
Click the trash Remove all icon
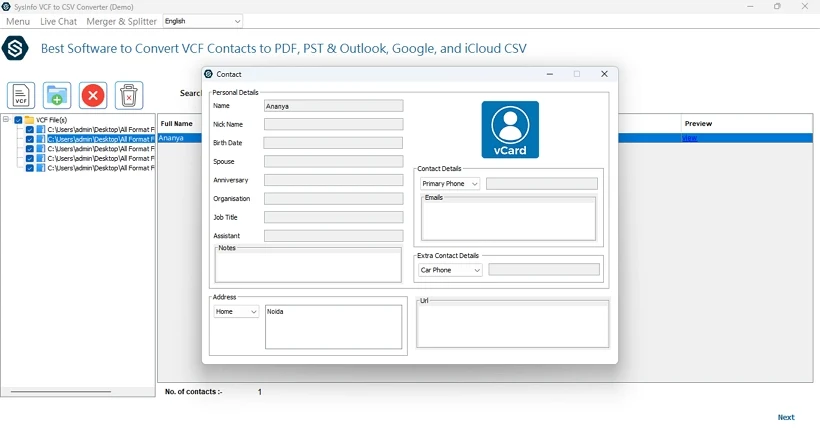click(x=129, y=95)
